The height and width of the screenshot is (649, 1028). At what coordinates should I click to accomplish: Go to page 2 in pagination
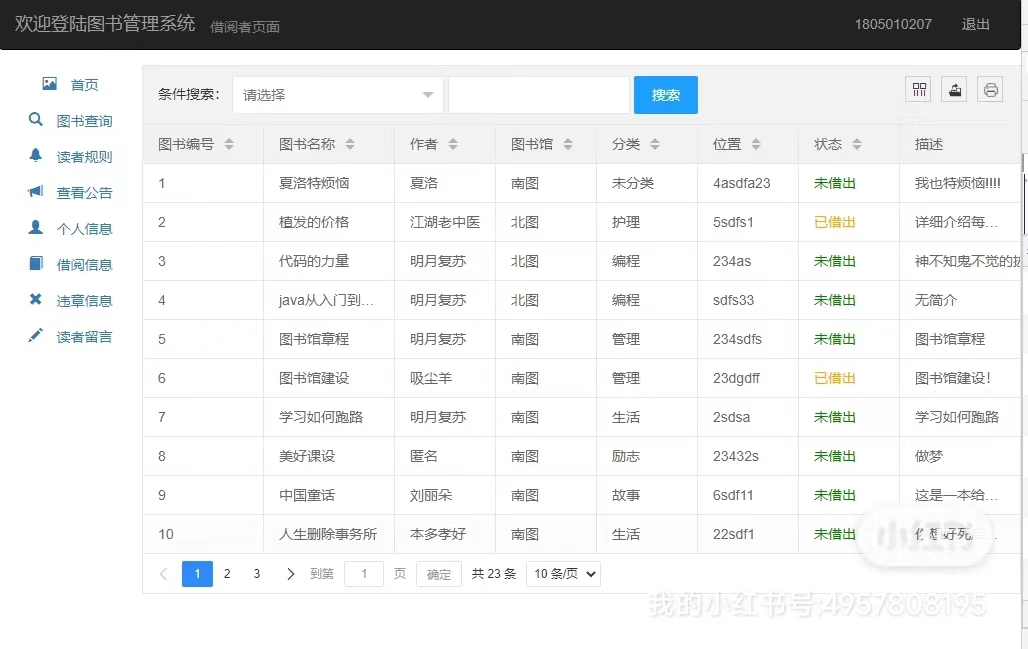pyautogui.click(x=227, y=574)
